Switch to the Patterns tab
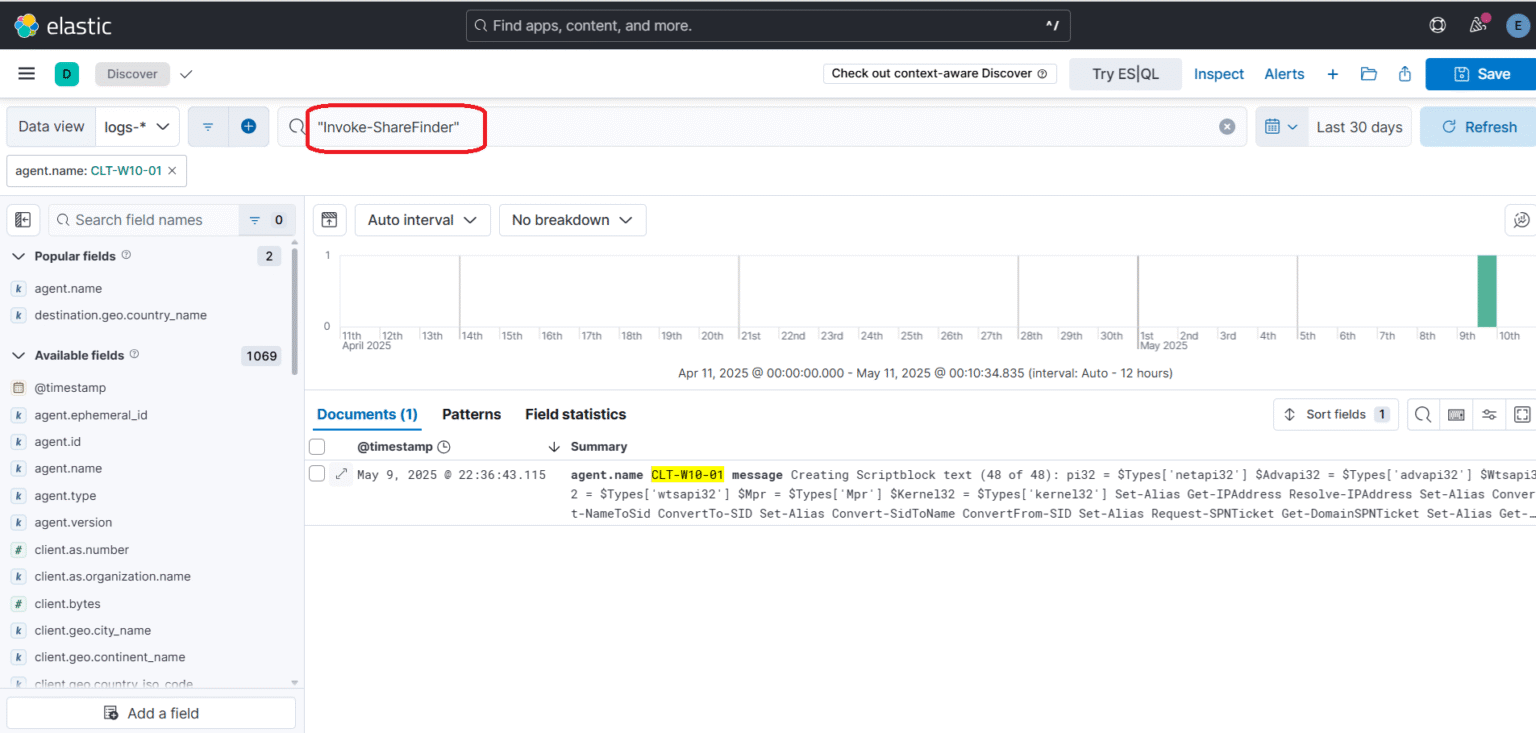Image resolution: width=1536 pixels, height=733 pixels. click(471, 414)
